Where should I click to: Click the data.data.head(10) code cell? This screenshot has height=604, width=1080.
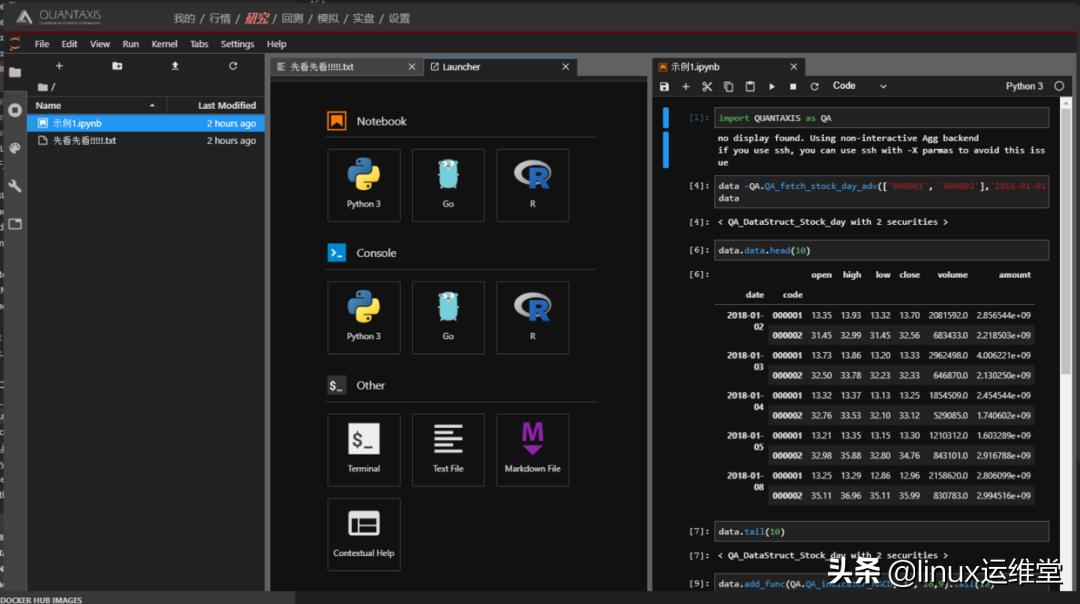(882, 251)
